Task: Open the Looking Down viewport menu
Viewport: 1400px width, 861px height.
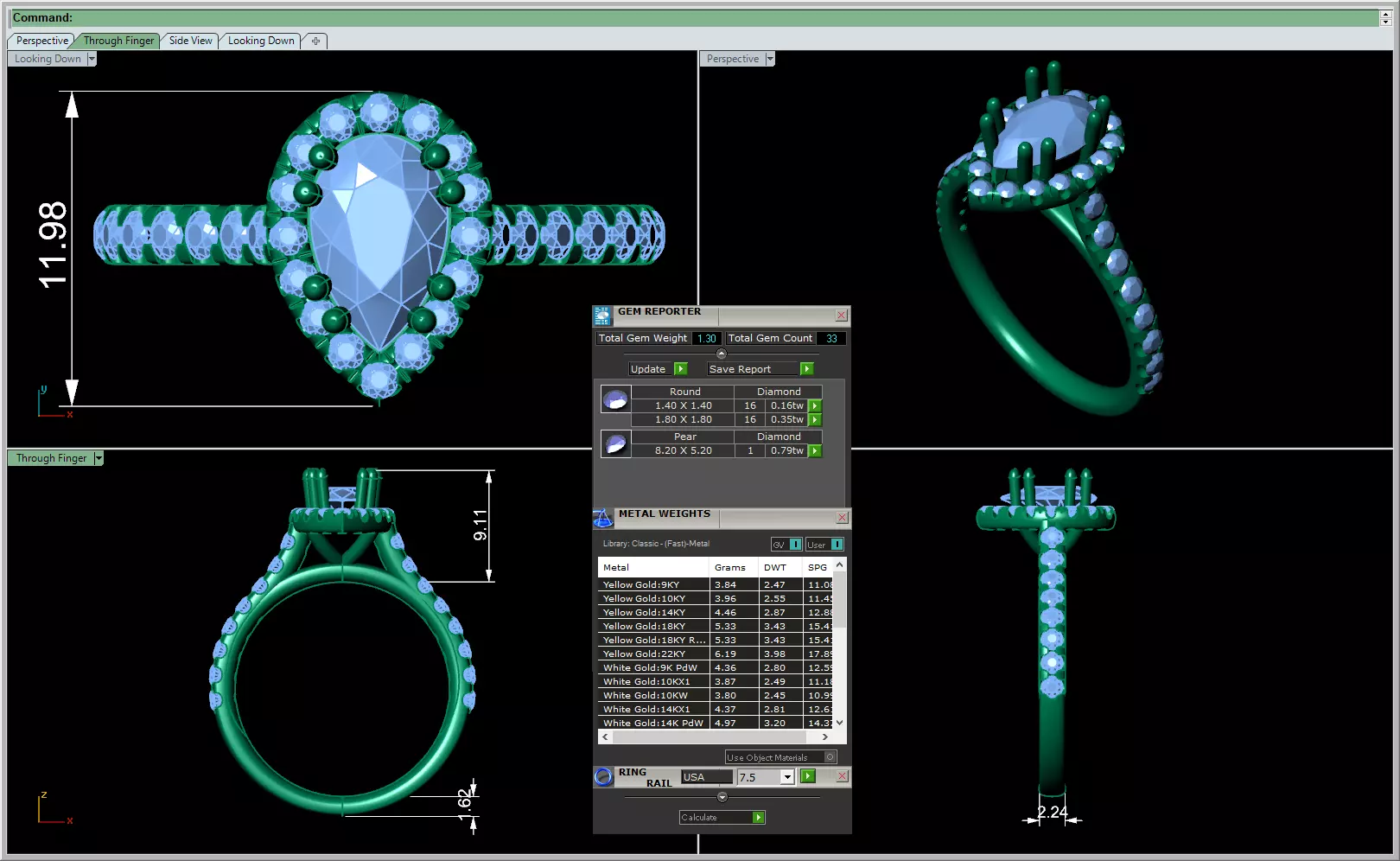Action: pos(92,59)
